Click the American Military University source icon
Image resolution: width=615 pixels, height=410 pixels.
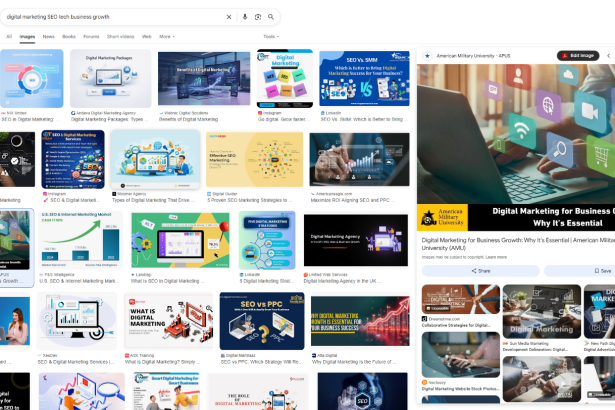coord(428,55)
